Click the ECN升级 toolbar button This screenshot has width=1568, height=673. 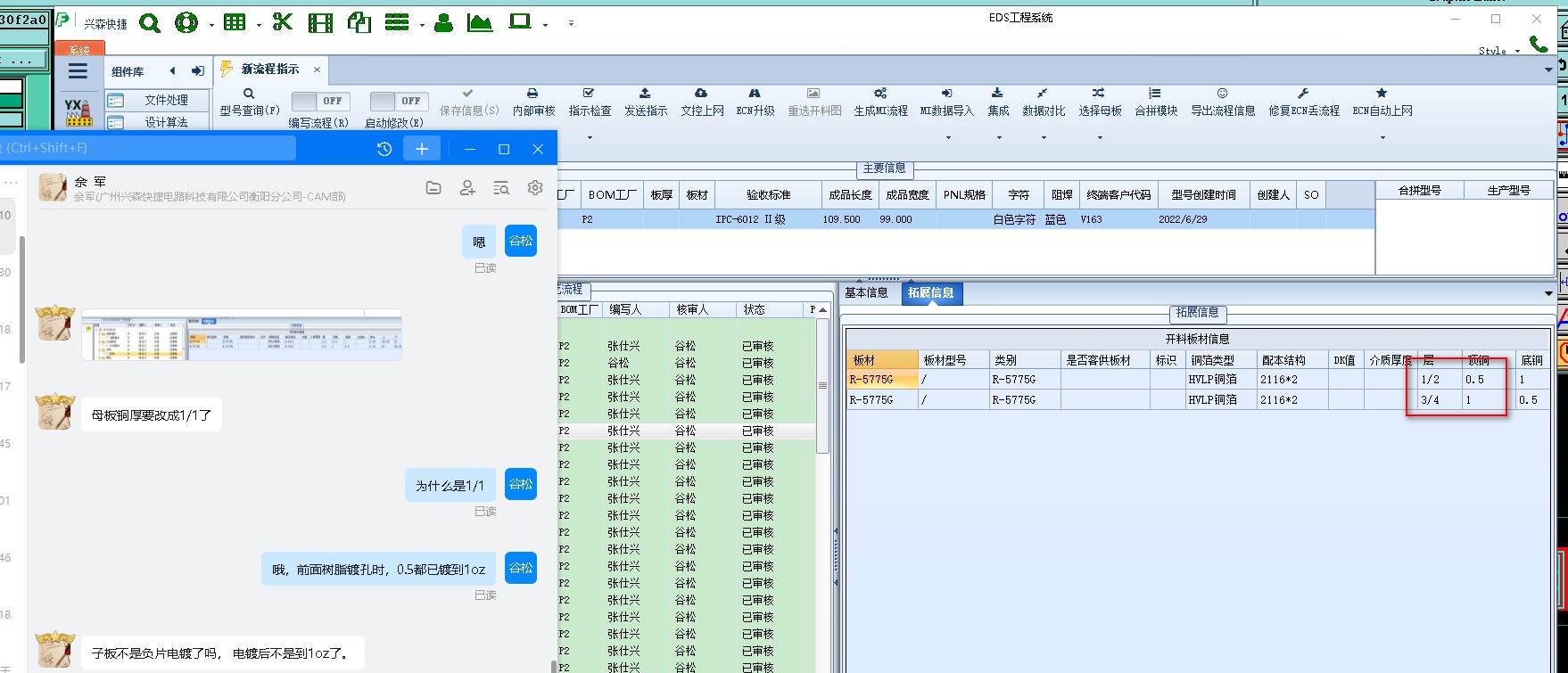pos(755,103)
